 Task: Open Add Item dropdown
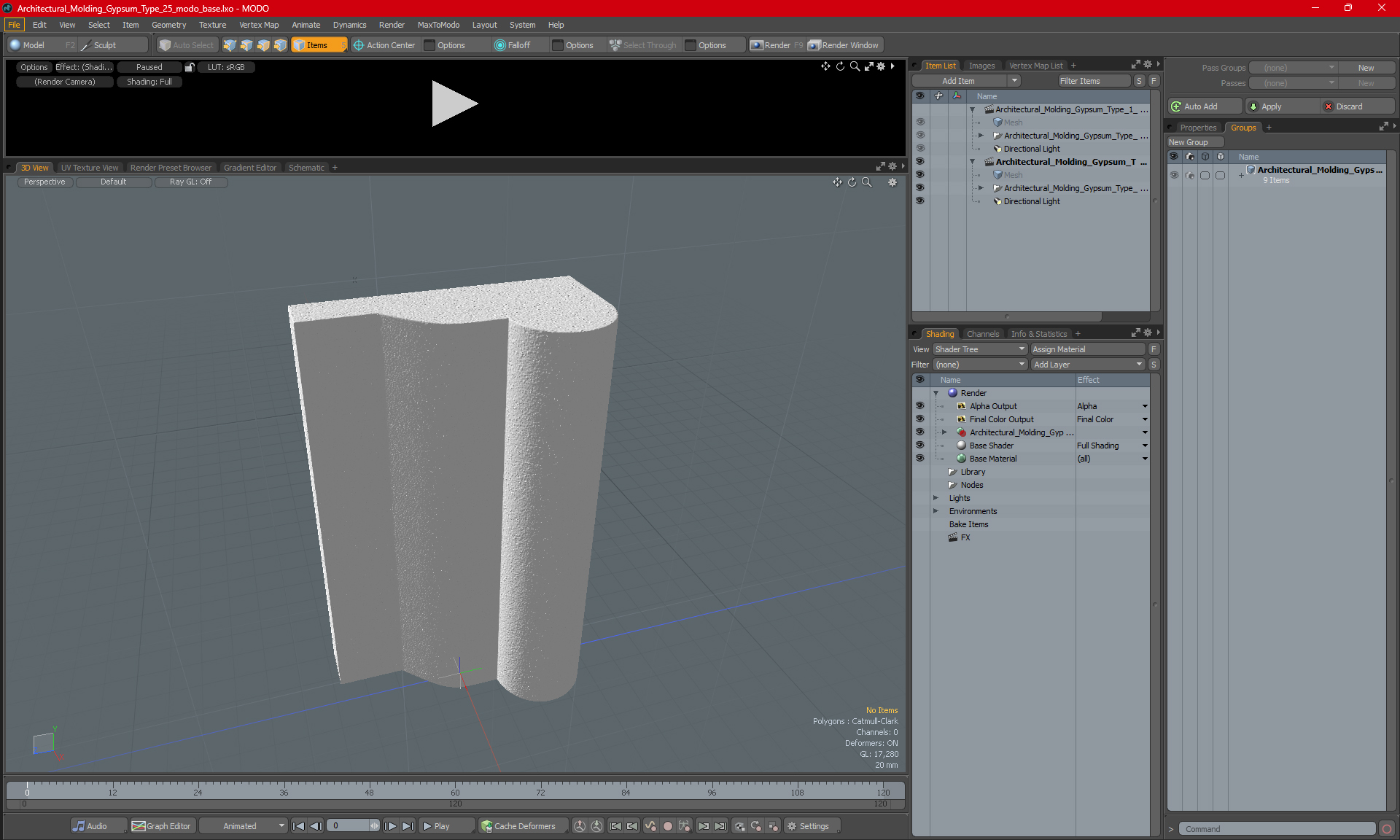click(x=1014, y=81)
